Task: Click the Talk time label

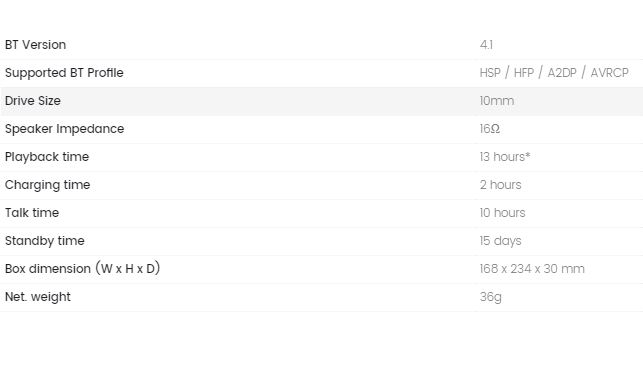Action: click(x=32, y=213)
